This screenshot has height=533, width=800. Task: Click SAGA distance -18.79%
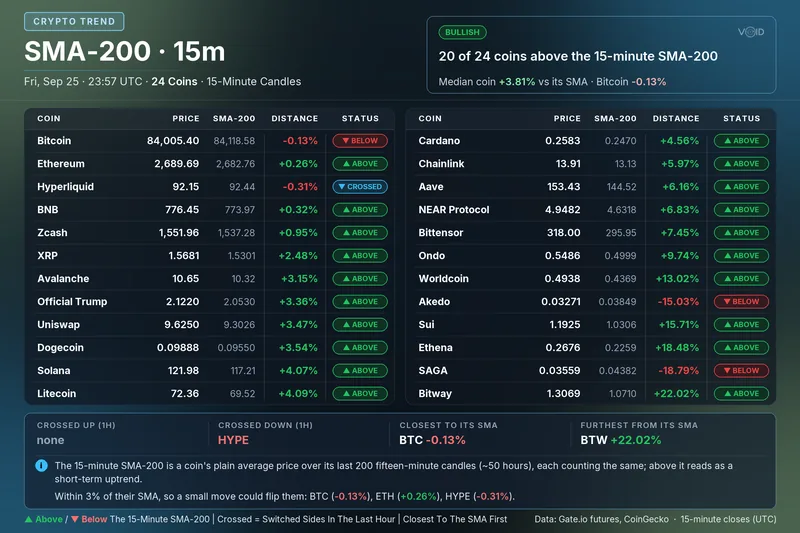click(x=678, y=370)
